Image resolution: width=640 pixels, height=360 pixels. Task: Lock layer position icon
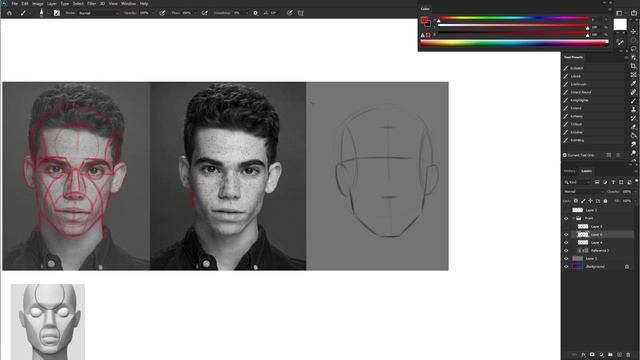point(591,201)
